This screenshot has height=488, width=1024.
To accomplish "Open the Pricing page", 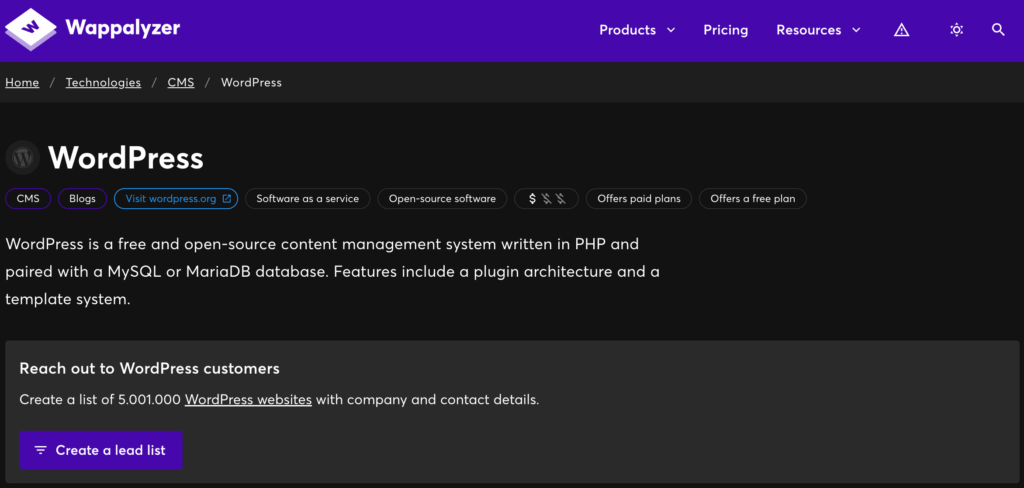I will (x=725, y=30).
